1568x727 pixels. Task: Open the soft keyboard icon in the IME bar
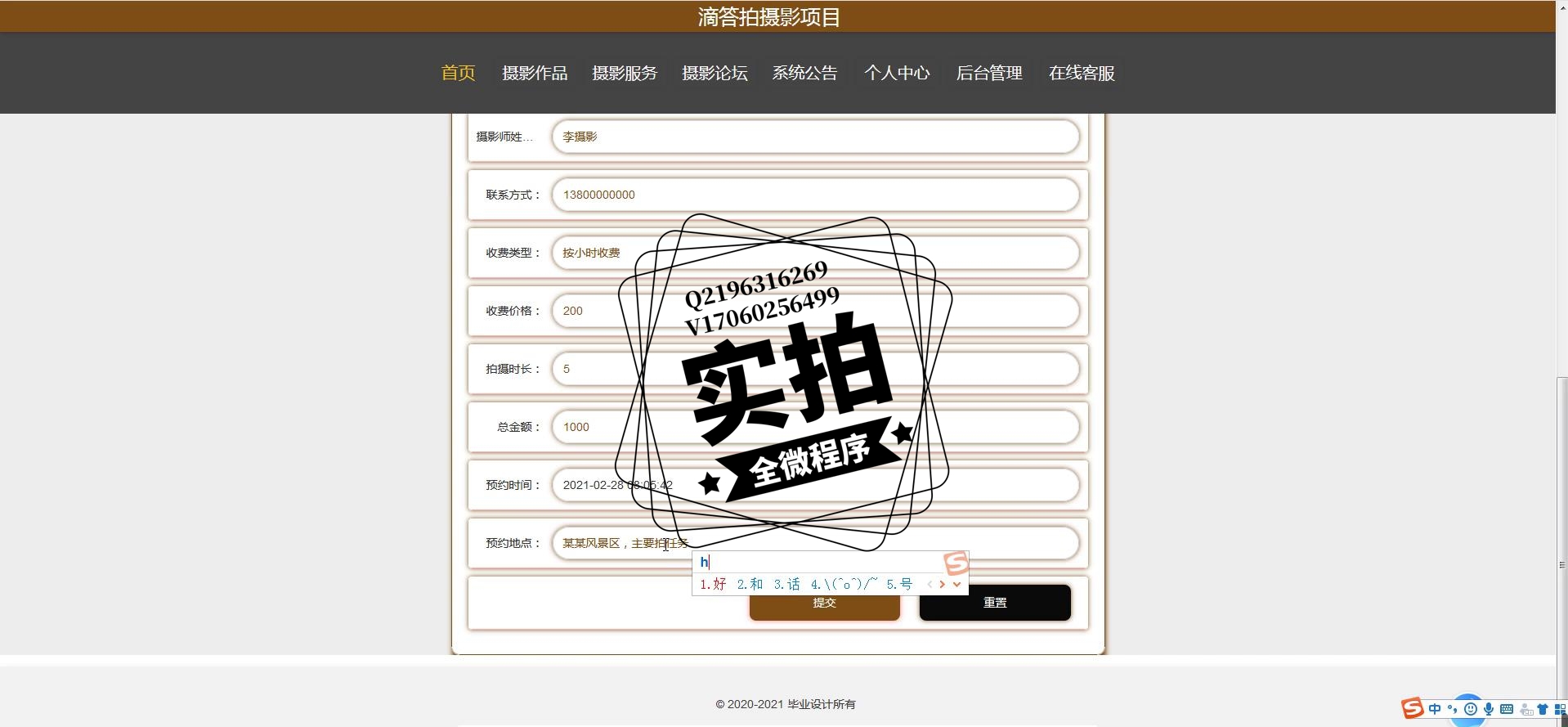1507,709
